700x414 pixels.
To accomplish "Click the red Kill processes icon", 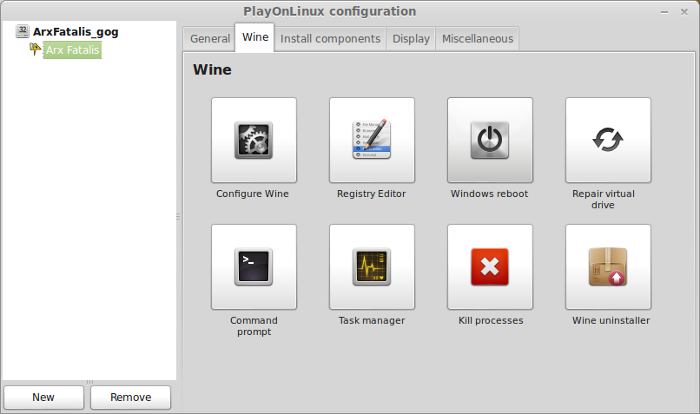I will click(490, 267).
